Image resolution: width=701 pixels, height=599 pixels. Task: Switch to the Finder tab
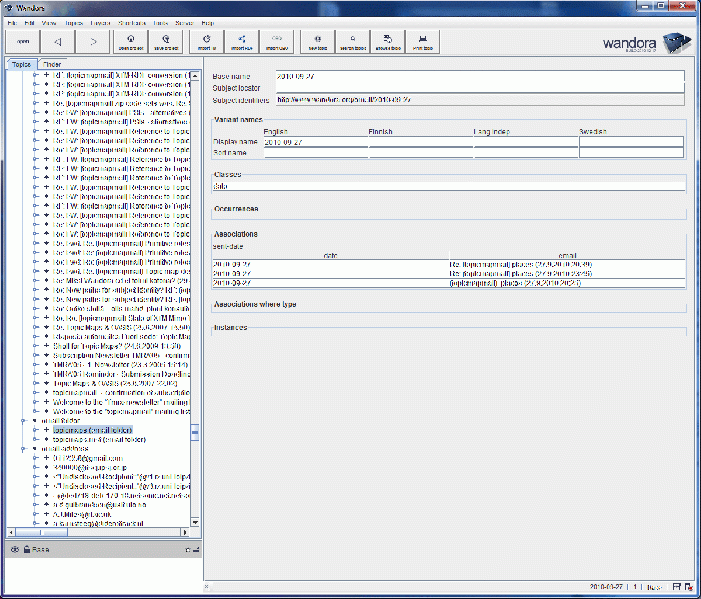point(51,64)
